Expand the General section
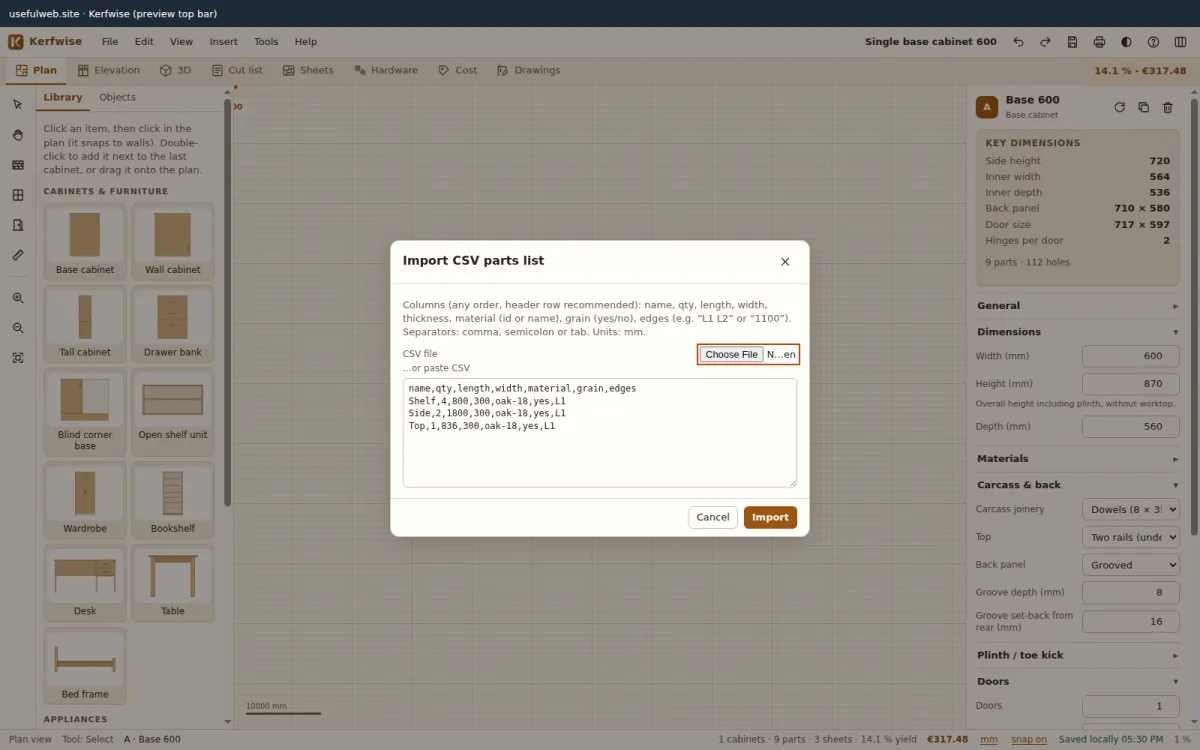 click(x=1077, y=306)
